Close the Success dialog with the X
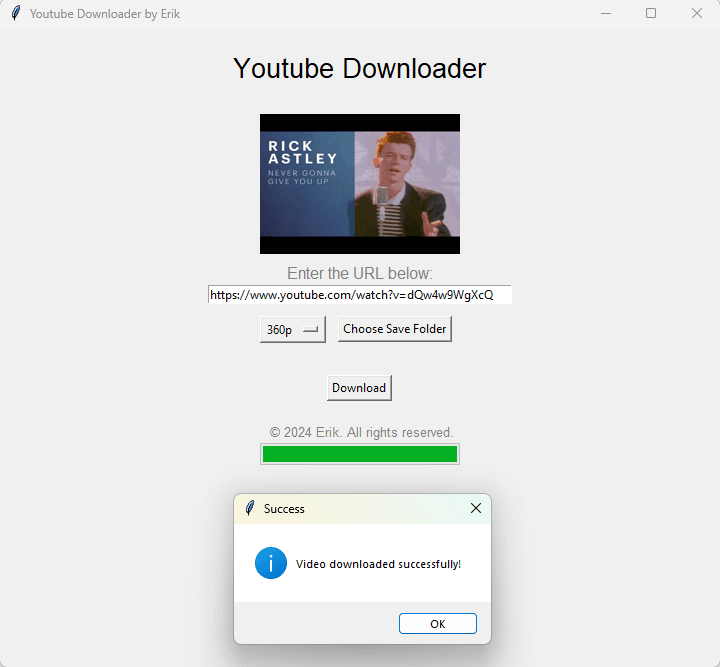720x667 pixels. tap(476, 508)
